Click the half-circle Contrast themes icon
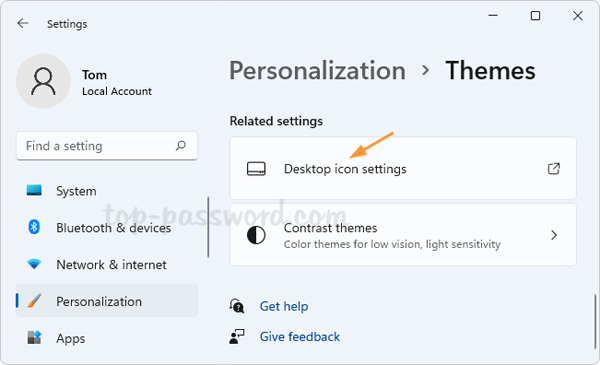 [x=256, y=235]
